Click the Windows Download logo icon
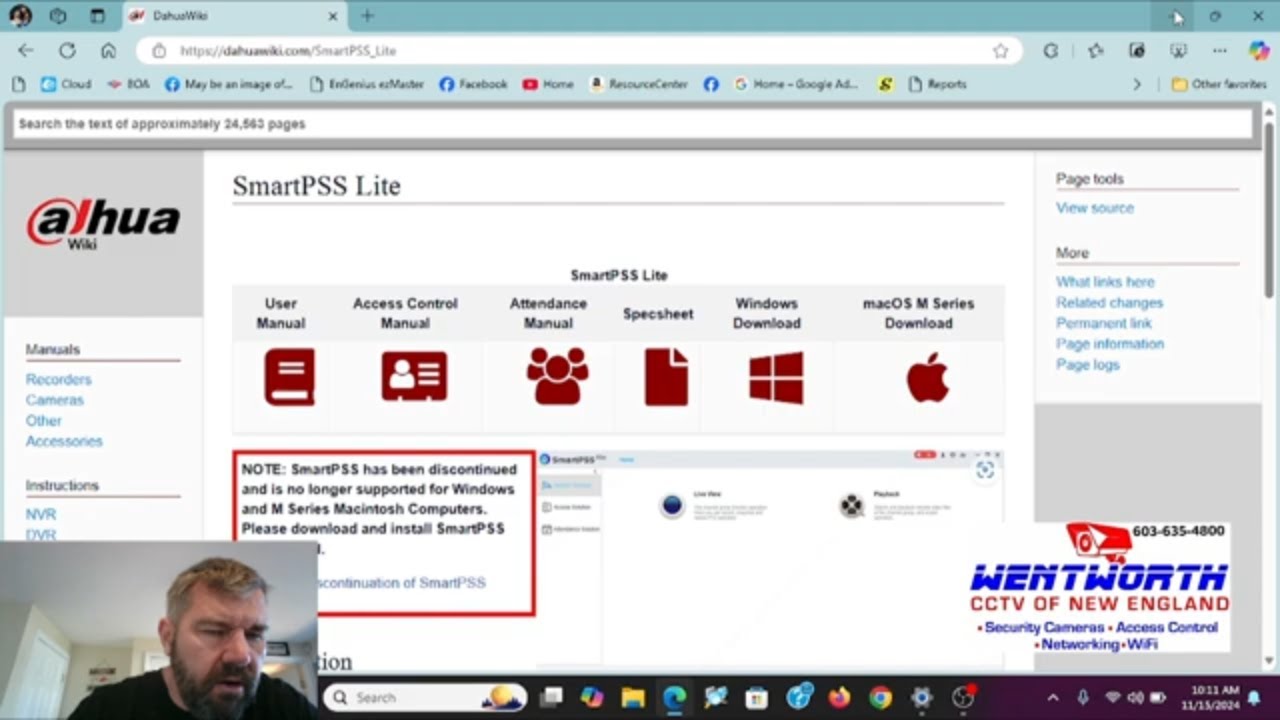The image size is (1280, 720). (x=776, y=377)
